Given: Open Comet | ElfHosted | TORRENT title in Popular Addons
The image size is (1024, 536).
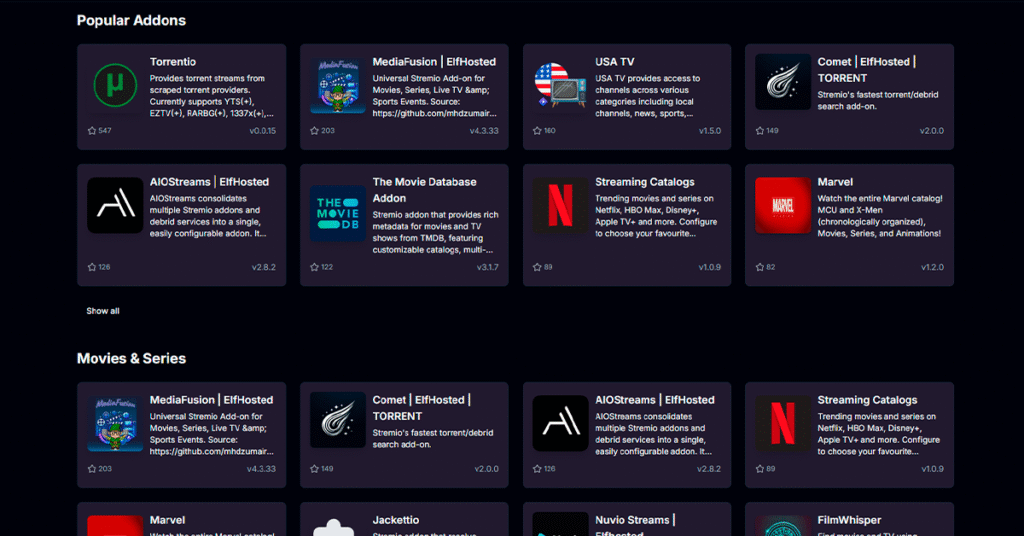Looking at the screenshot, I should 867,70.
